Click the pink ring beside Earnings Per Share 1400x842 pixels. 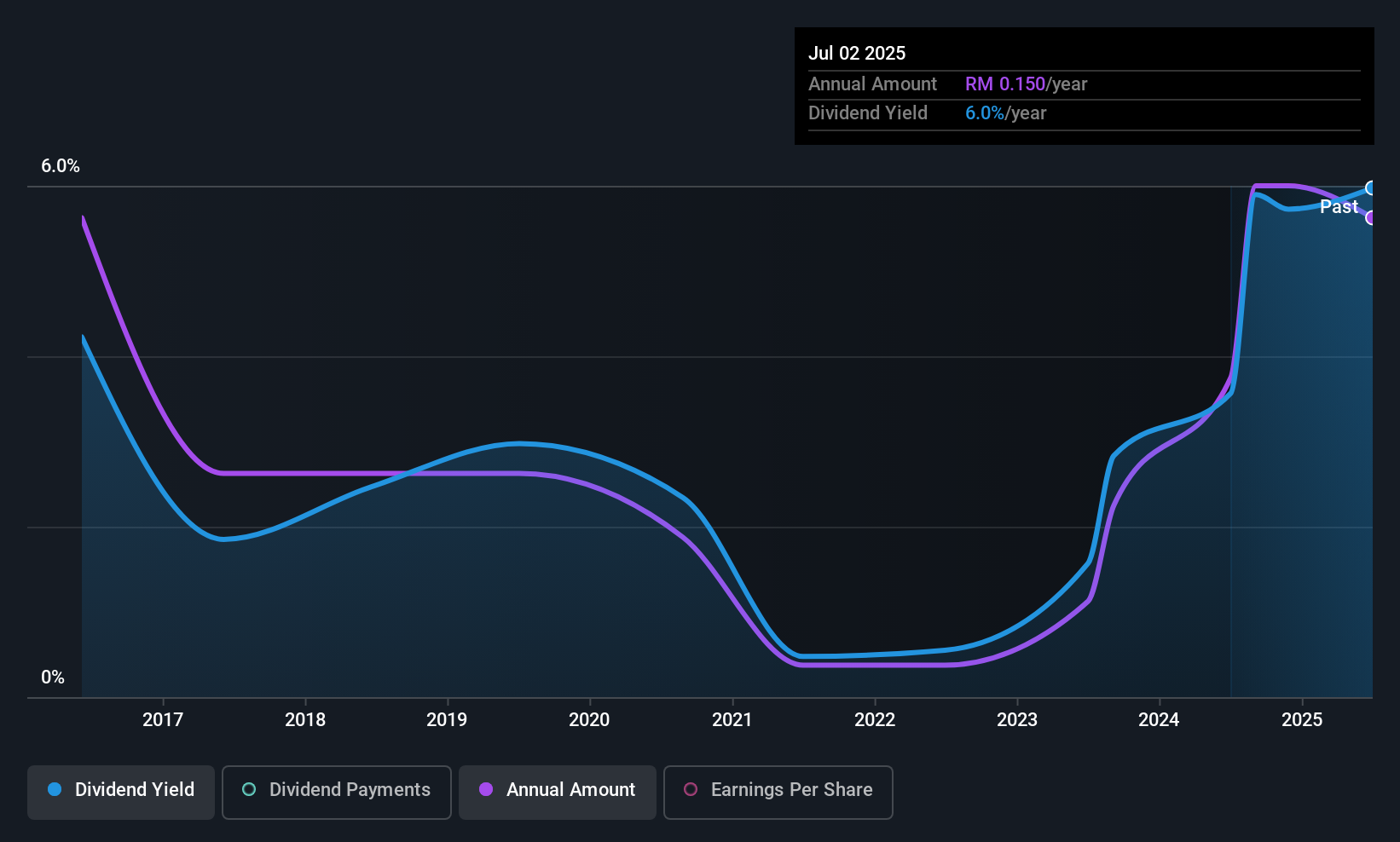click(691, 790)
